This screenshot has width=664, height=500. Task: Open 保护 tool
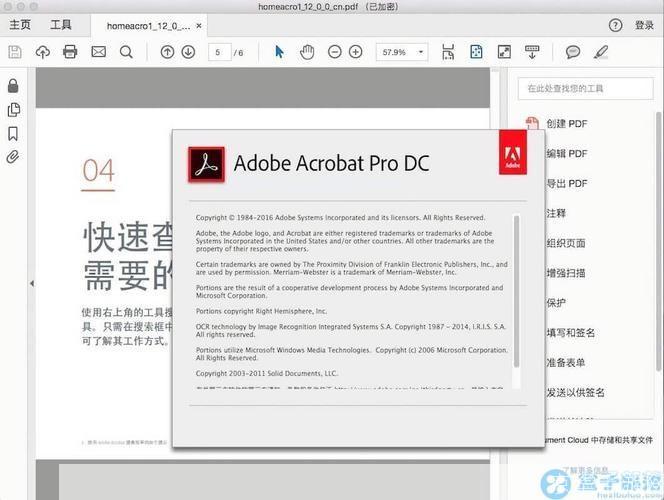tap(556, 303)
